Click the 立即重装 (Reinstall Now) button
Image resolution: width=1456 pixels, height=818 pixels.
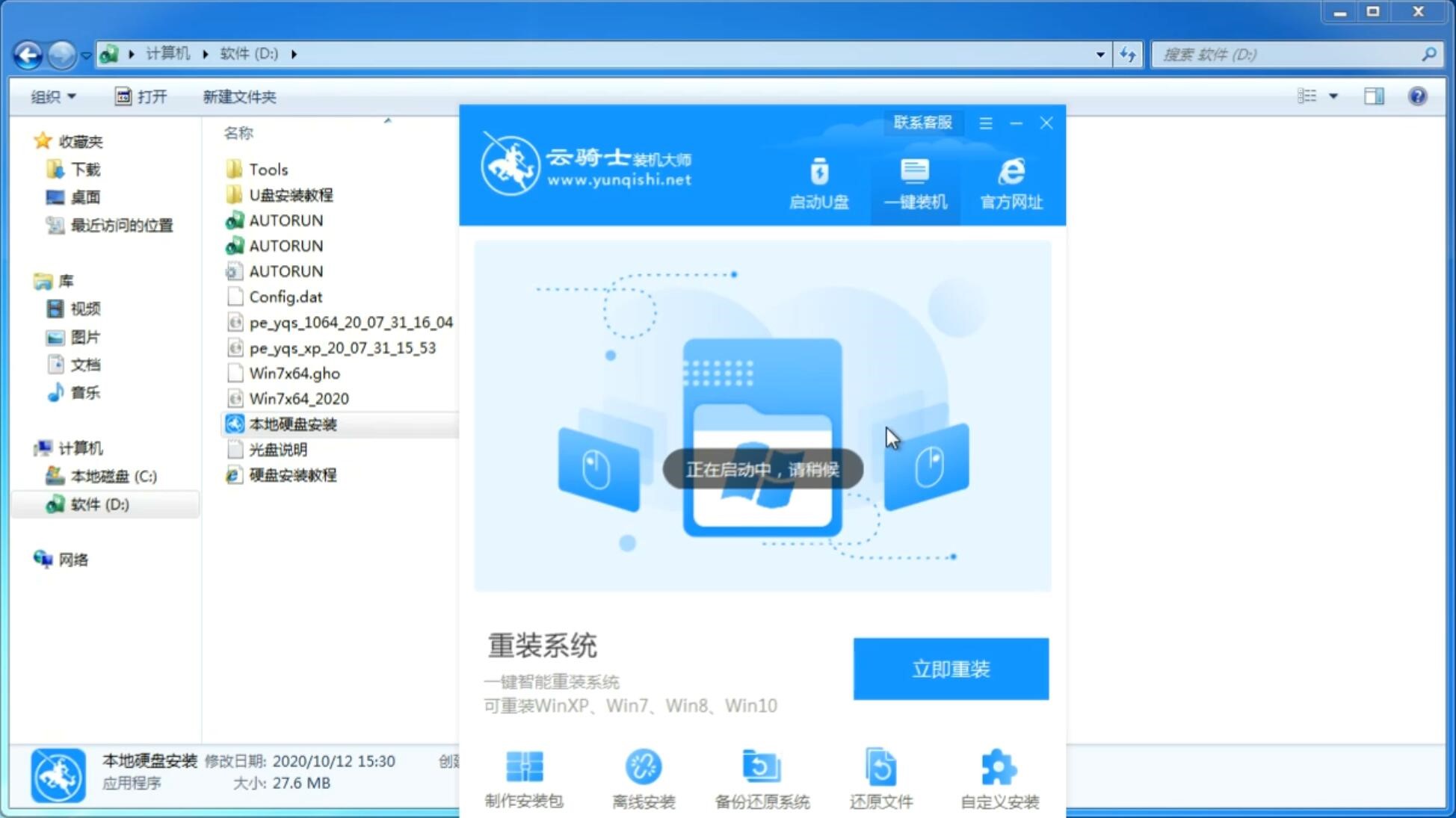[x=952, y=669]
